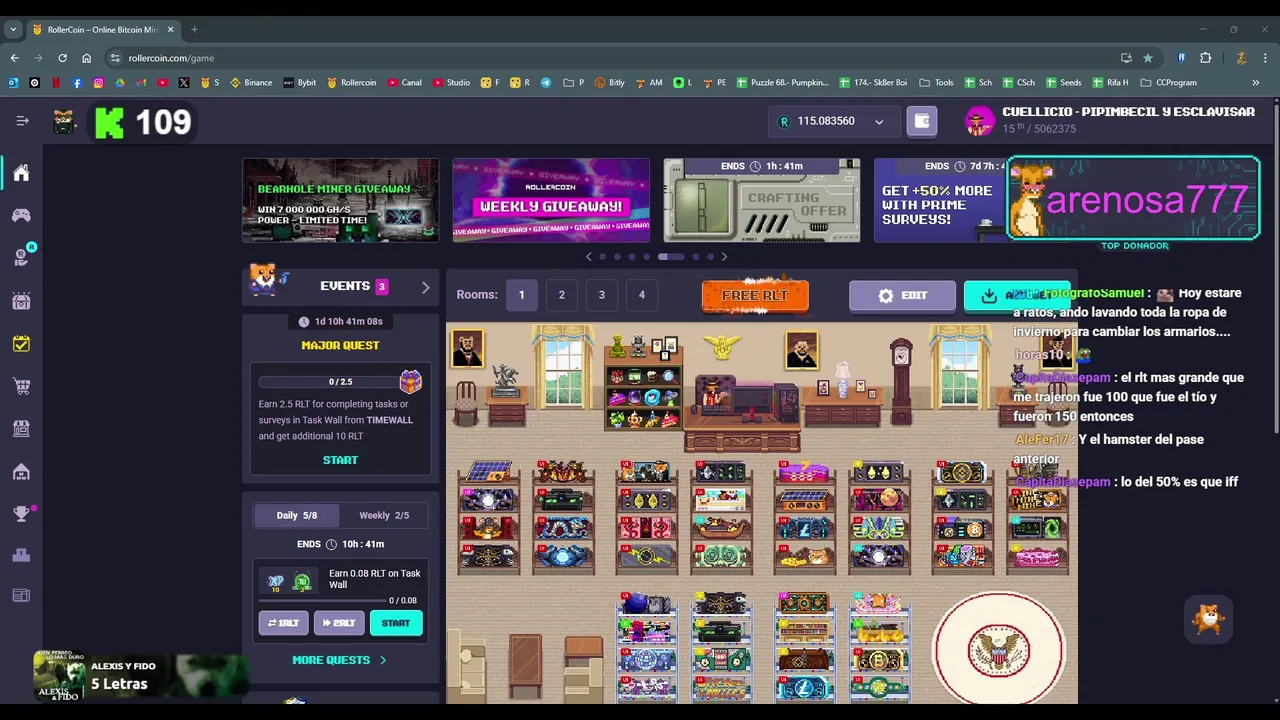1280x720 pixels.
Task: Open the calendar events sidebar icon
Action: [x=21, y=300]
